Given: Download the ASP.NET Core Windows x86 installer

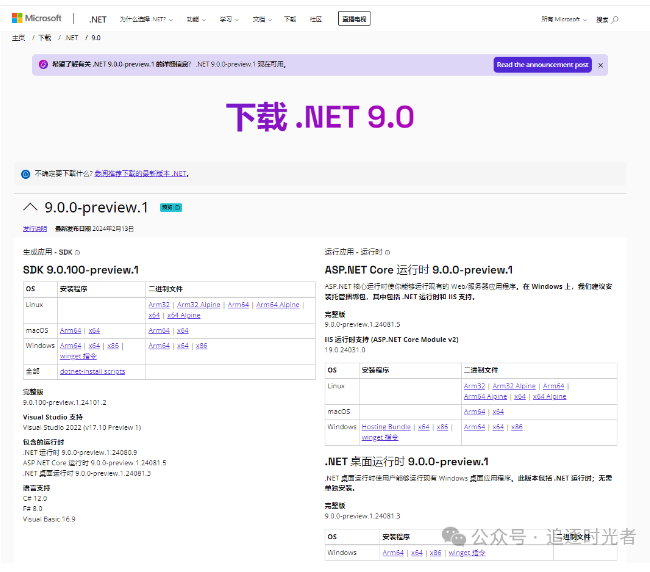Looking at the screenshot, I should [442, 427].
